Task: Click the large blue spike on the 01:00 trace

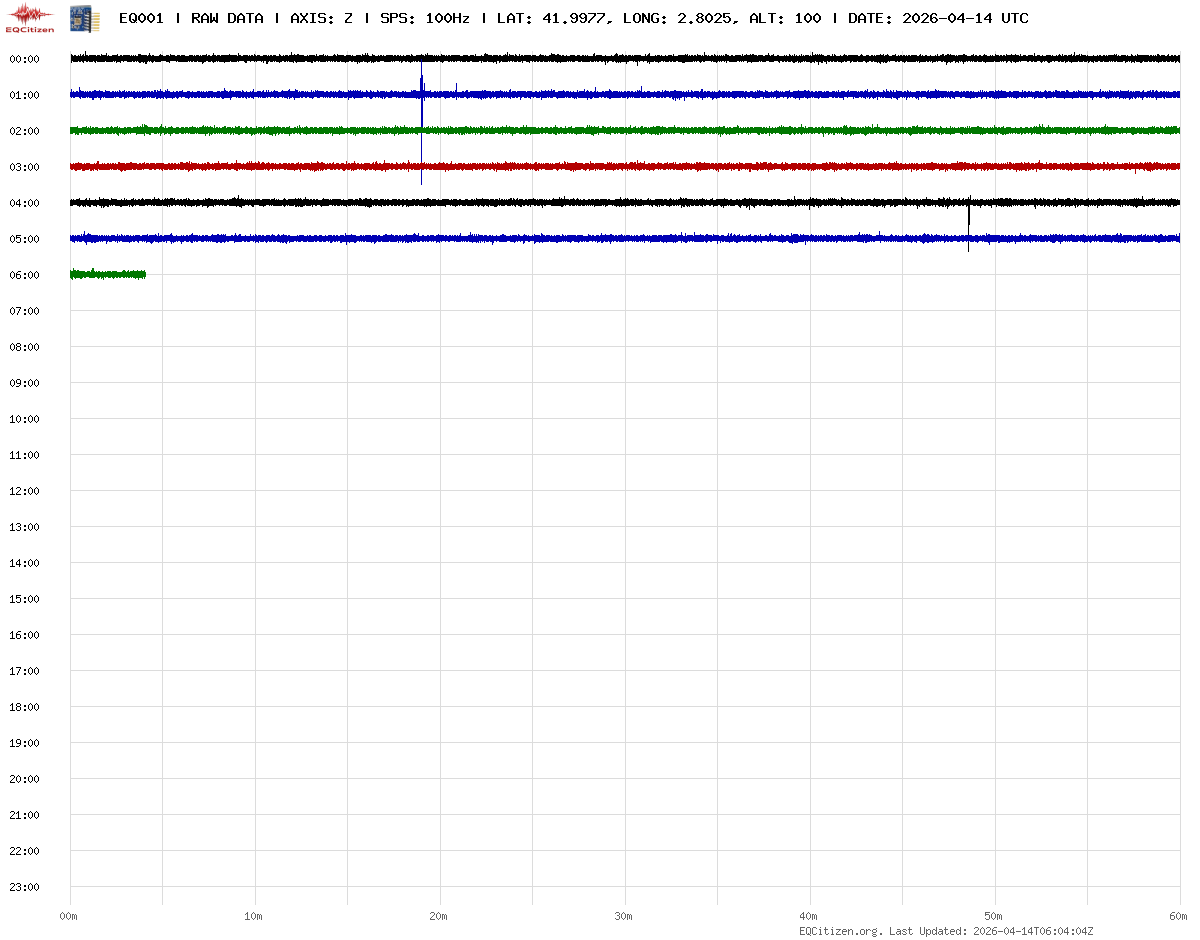Action: 422,90
